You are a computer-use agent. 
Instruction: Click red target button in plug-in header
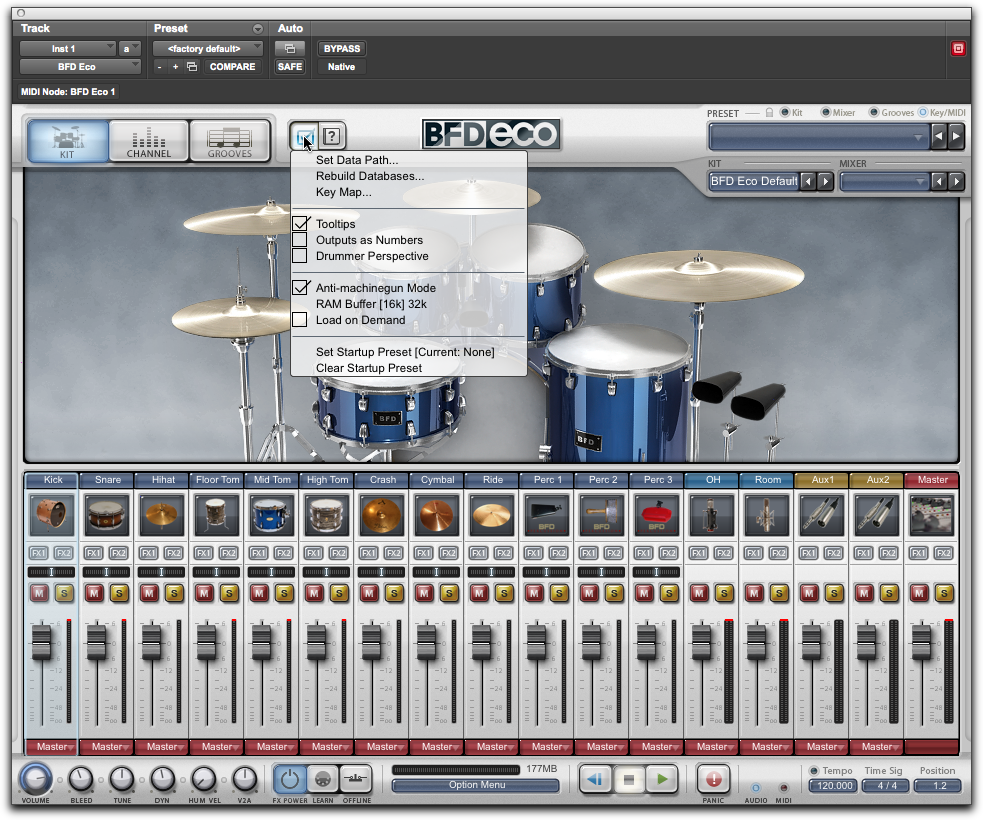pyautogui.click(x=958, y=49)
